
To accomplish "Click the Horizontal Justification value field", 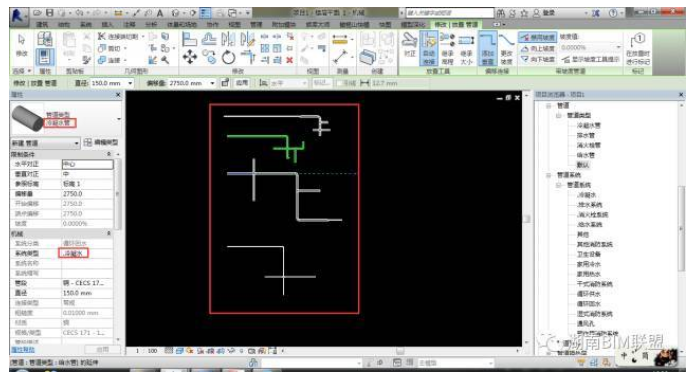I will tap(88, 164).
